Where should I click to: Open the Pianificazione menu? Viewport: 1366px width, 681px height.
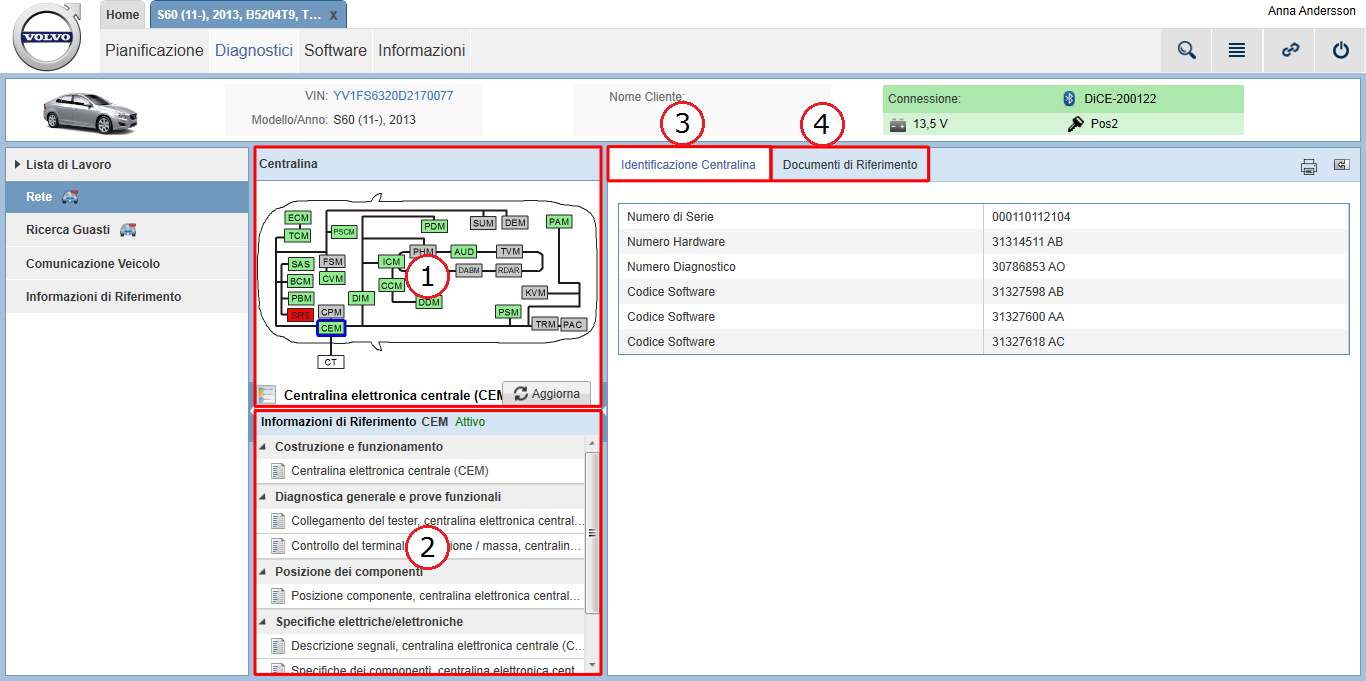pos(154,50)
